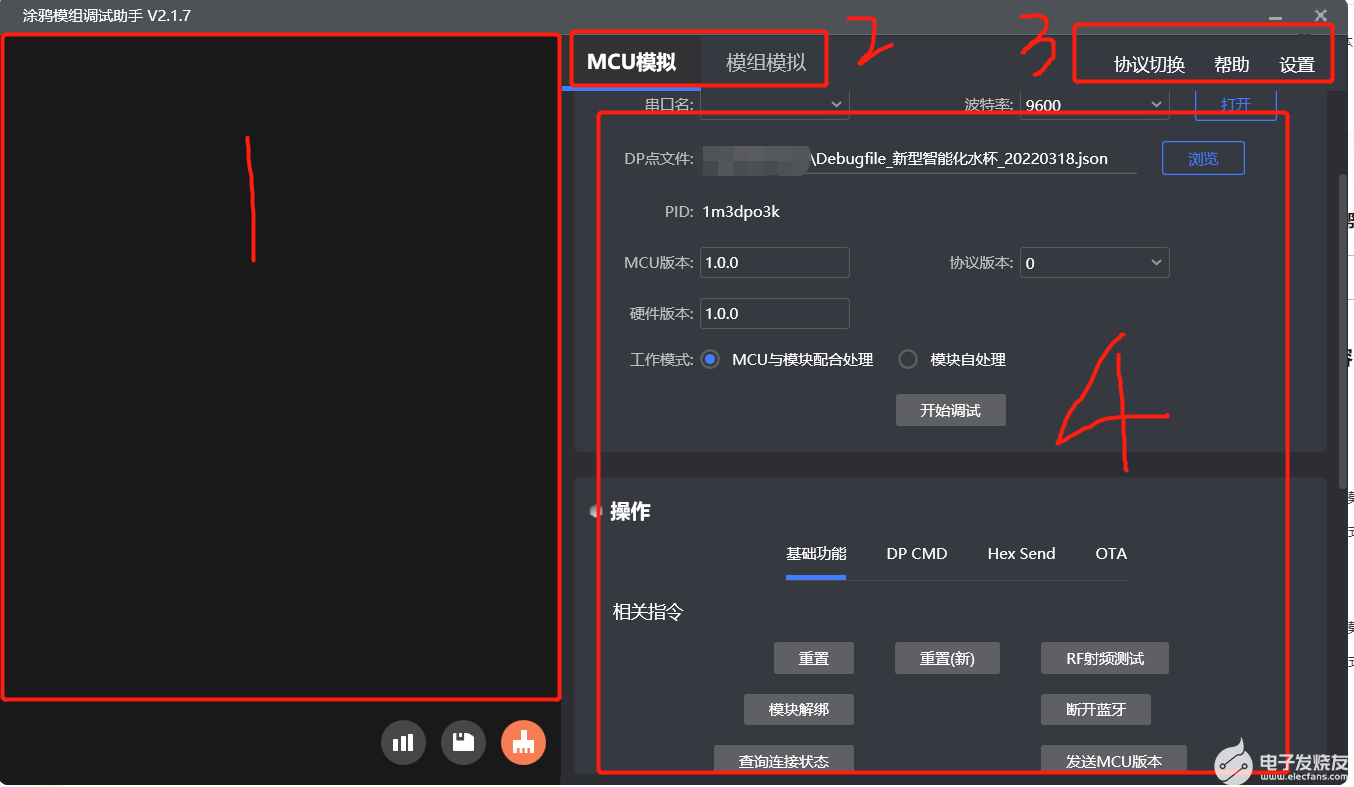Click the 断开蓝牙 button
This screenshot has width=1354, height=787.
point(1096,709)
